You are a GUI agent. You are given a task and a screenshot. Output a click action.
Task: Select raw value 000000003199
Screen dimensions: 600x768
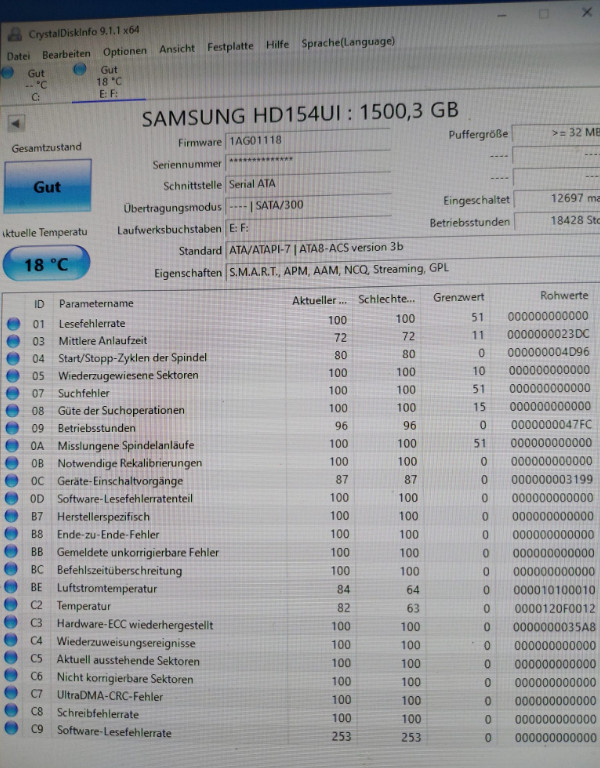click(x=552, y=479)
